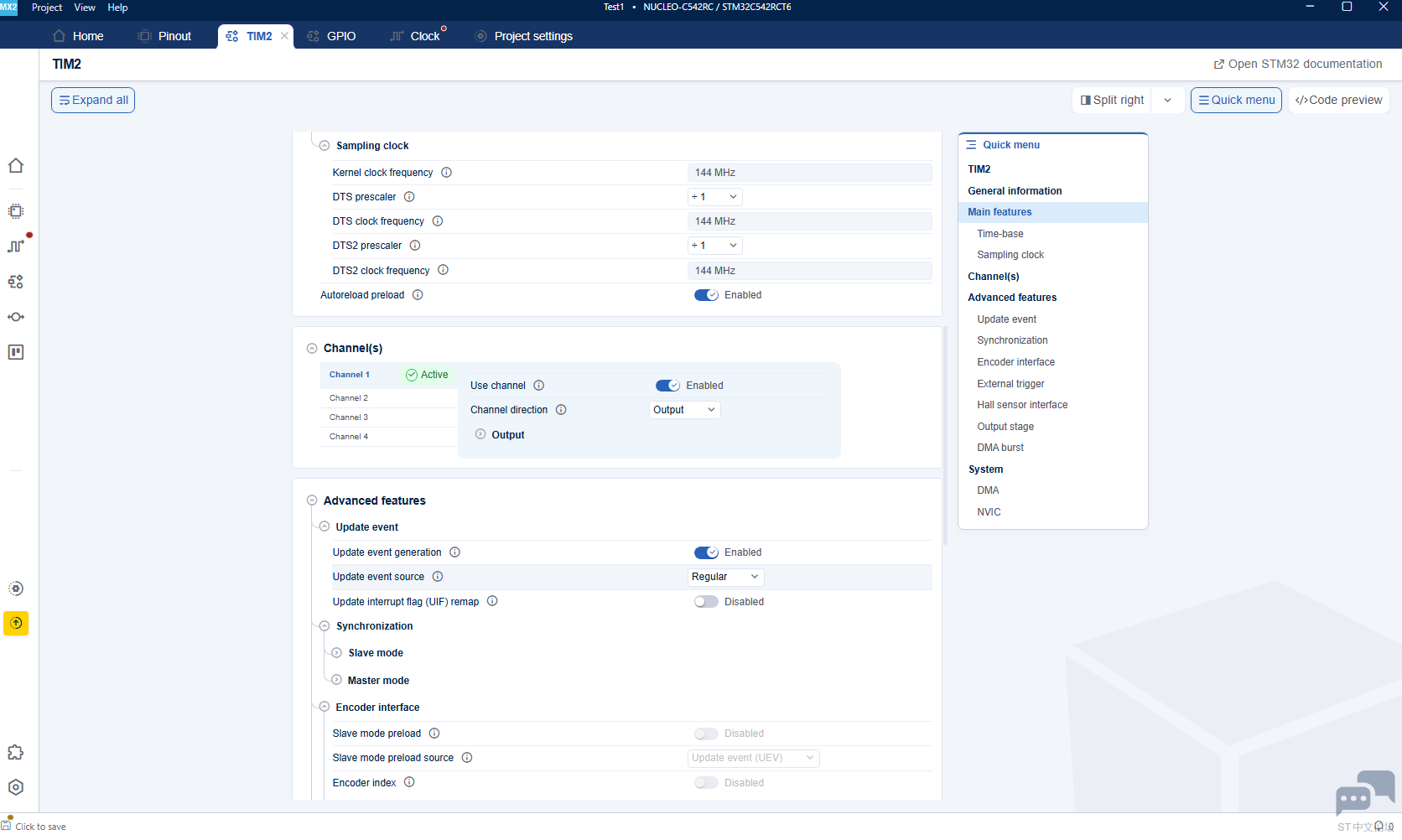Show info for DTS2 prescaler

point(415,246)
